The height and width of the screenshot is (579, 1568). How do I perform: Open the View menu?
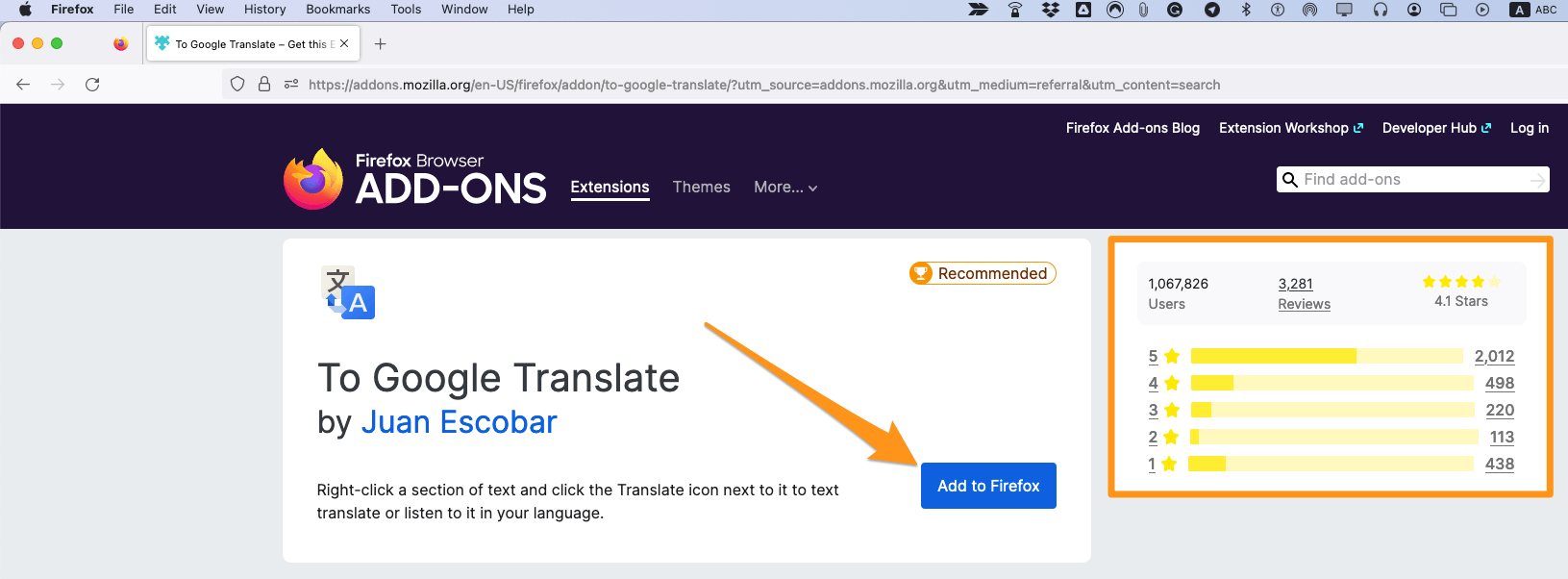(x=211, y=10)
